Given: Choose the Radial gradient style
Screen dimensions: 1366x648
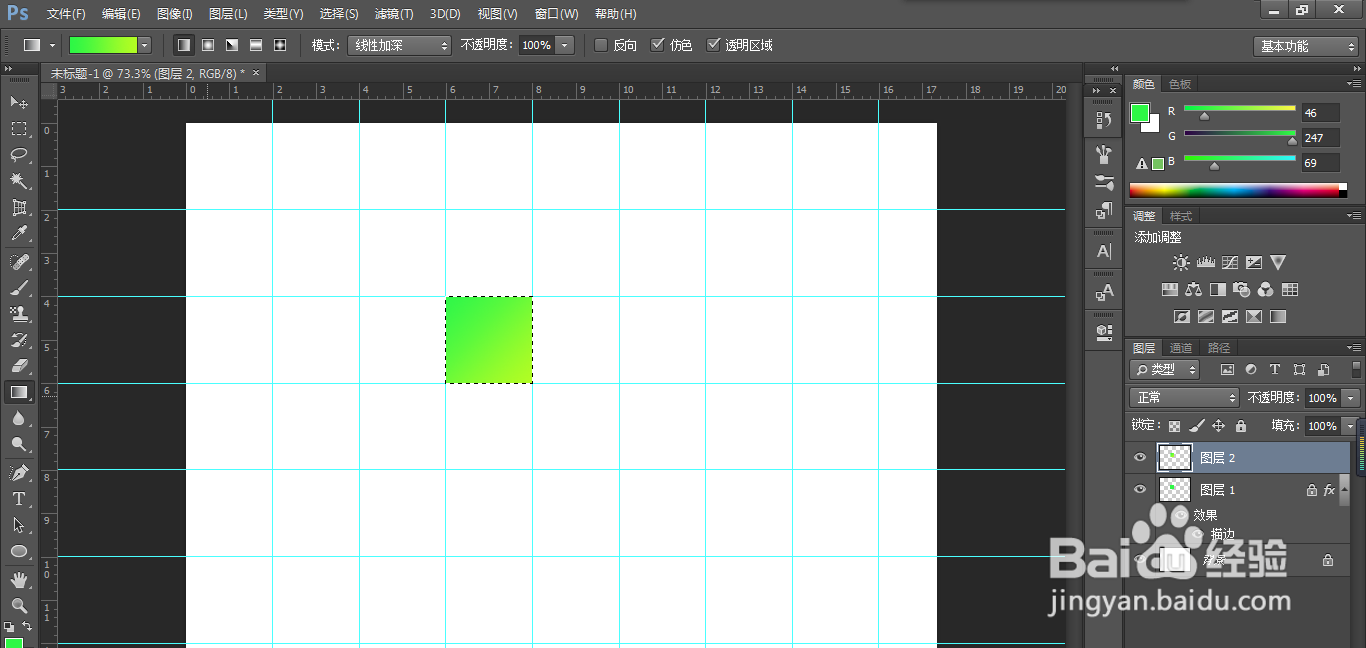Looking at the screenshot, I should pyautogui.click(x=208, y=45).
